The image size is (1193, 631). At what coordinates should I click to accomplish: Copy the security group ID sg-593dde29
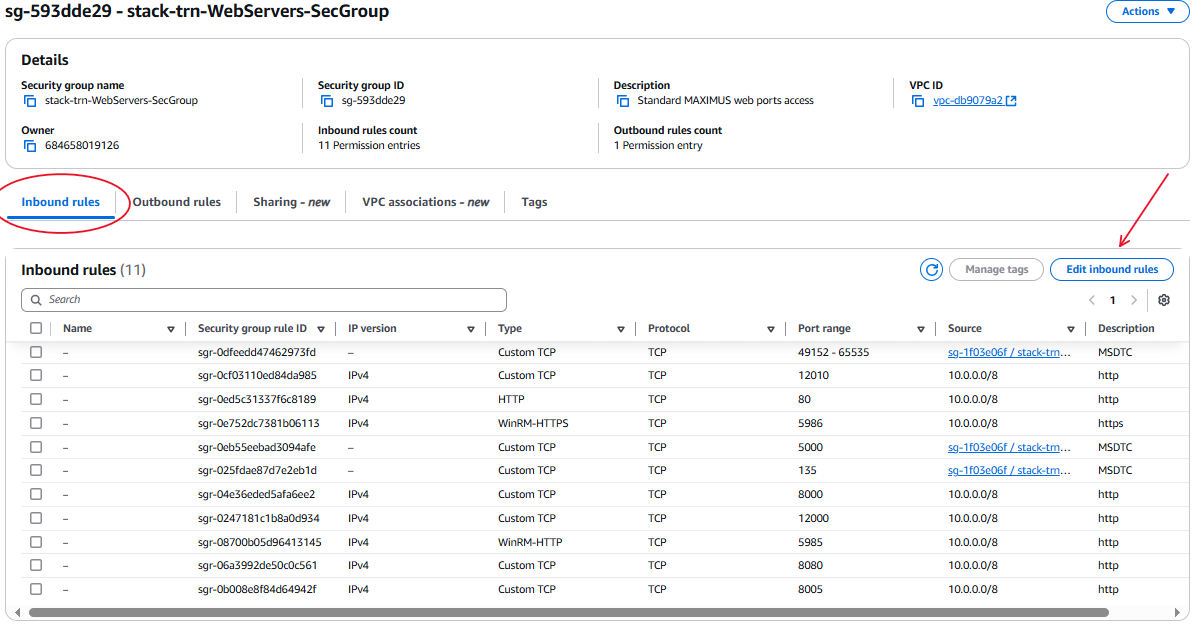[x=326, y=101]
